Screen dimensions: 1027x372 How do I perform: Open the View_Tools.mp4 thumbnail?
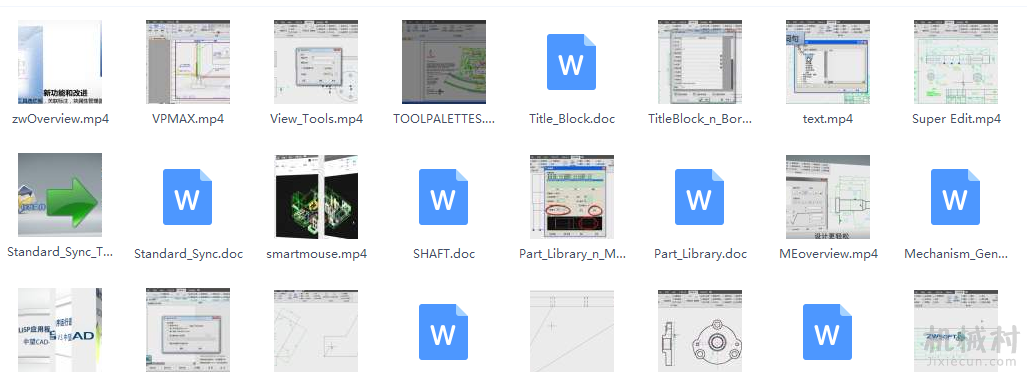point(316,62)
